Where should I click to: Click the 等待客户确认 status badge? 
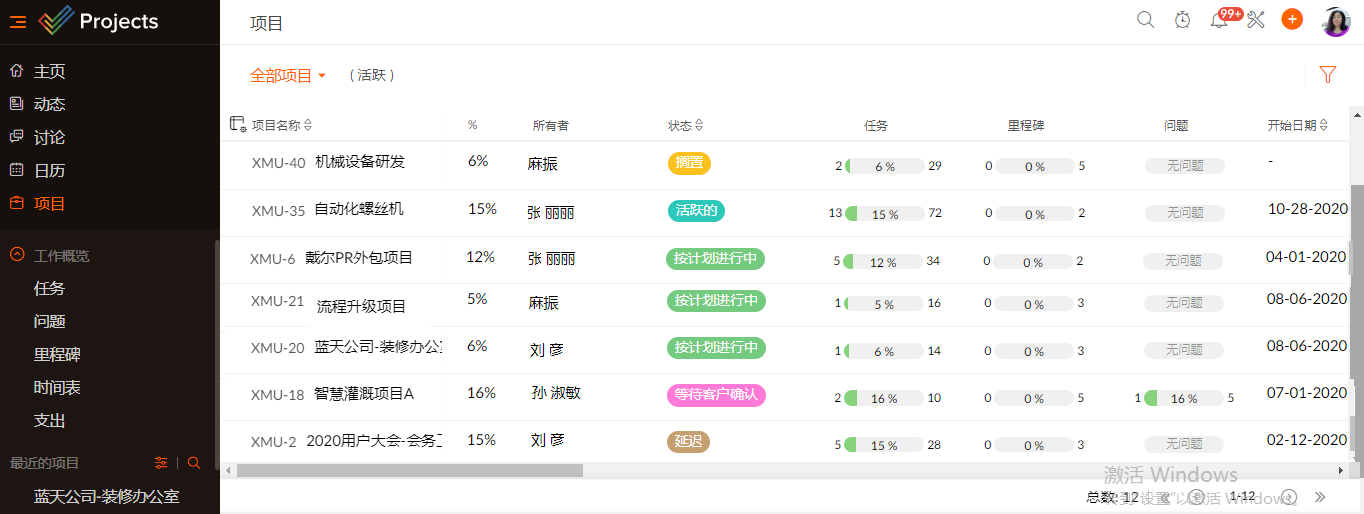[716, 395]
